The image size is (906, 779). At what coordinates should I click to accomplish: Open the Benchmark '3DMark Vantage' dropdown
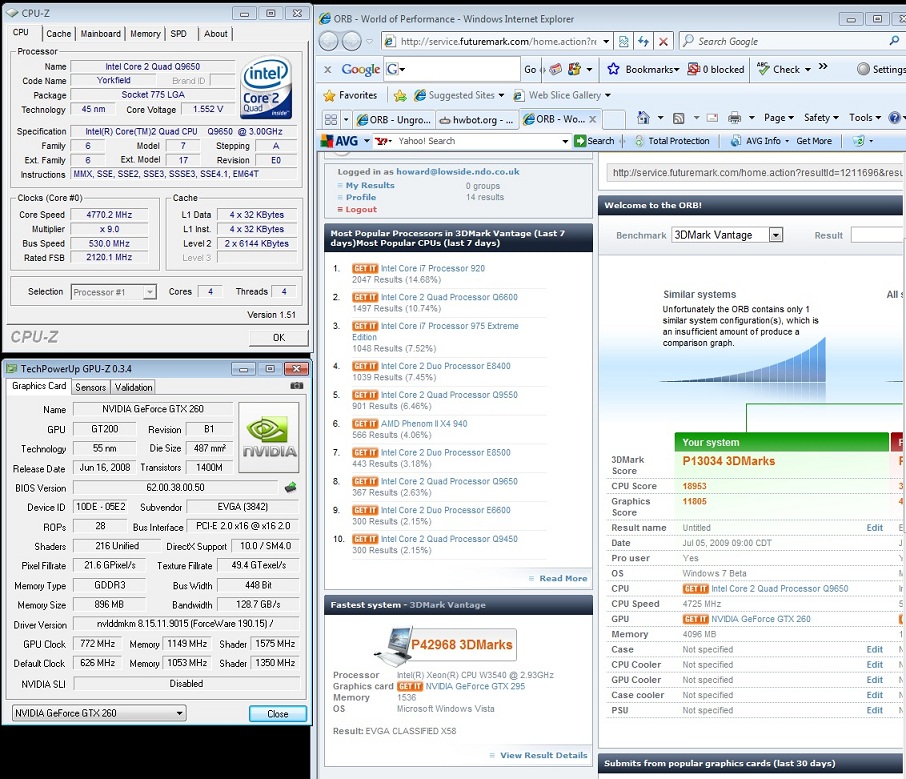pyautogui.click(x=776, y=235)
